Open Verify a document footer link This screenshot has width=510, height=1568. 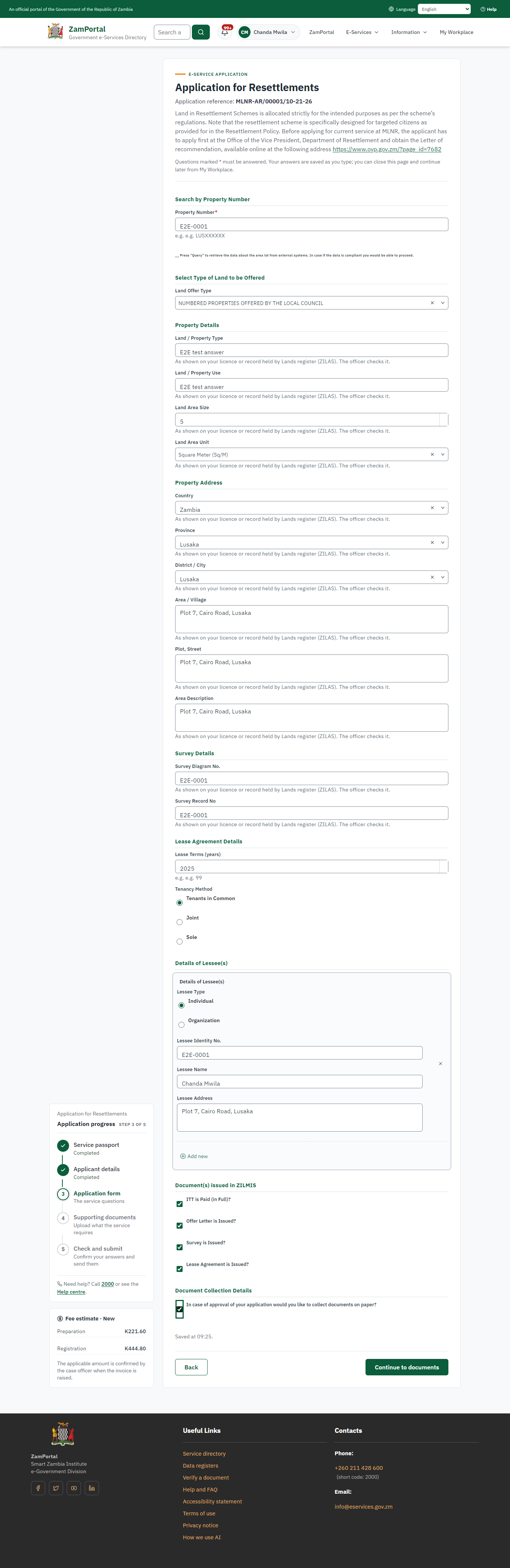point(206,1477)
